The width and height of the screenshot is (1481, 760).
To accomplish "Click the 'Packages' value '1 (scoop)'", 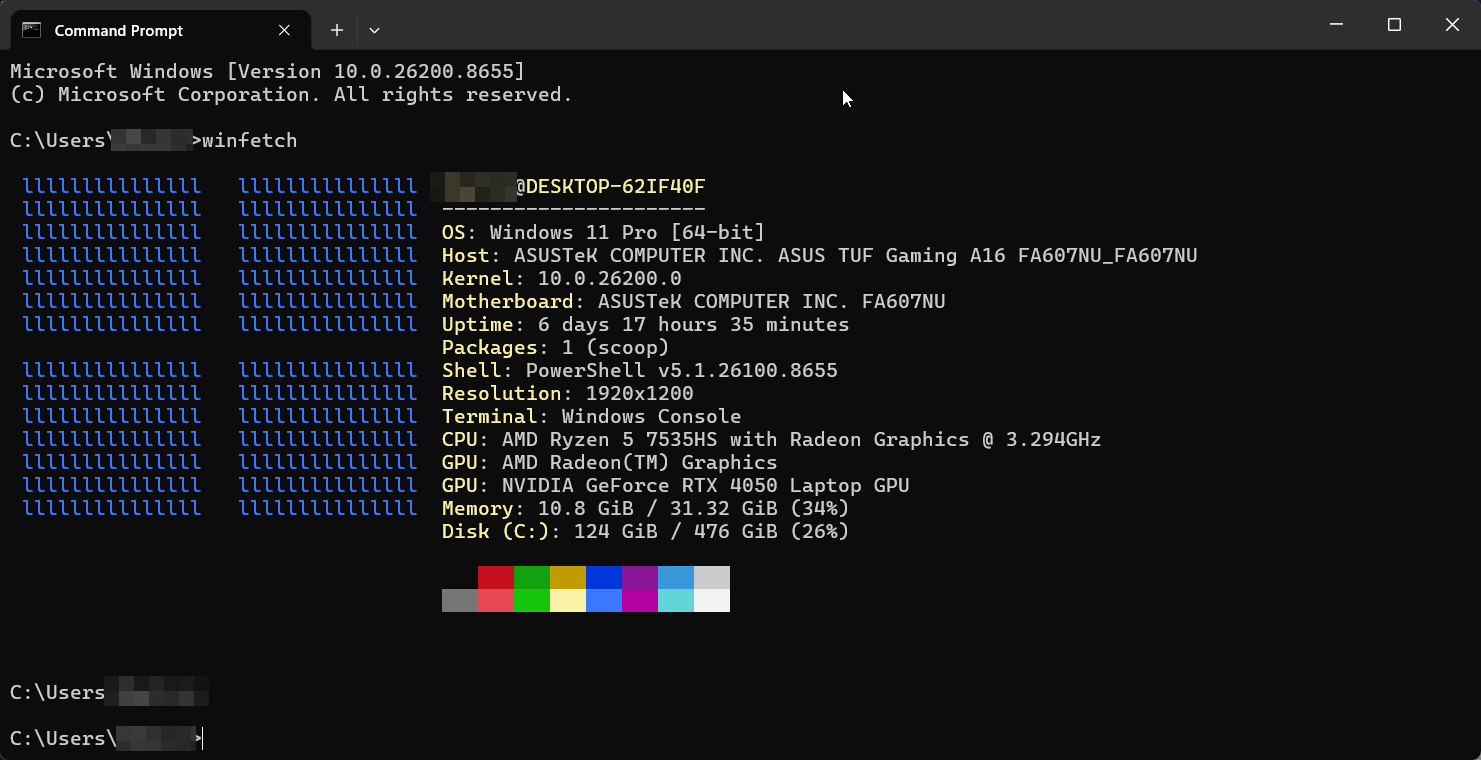I will 616,347.
